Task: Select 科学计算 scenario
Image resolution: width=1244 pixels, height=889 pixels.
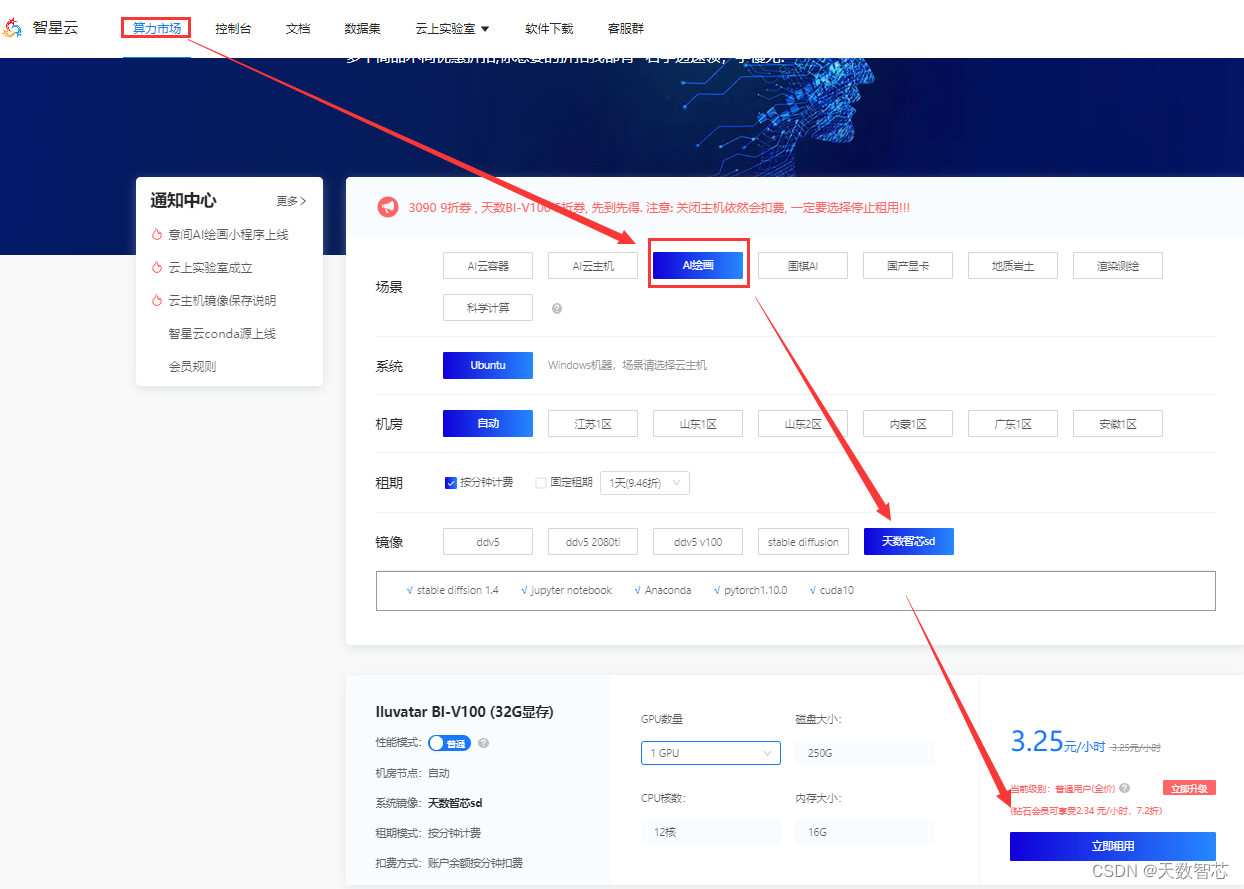Action: 488,308
